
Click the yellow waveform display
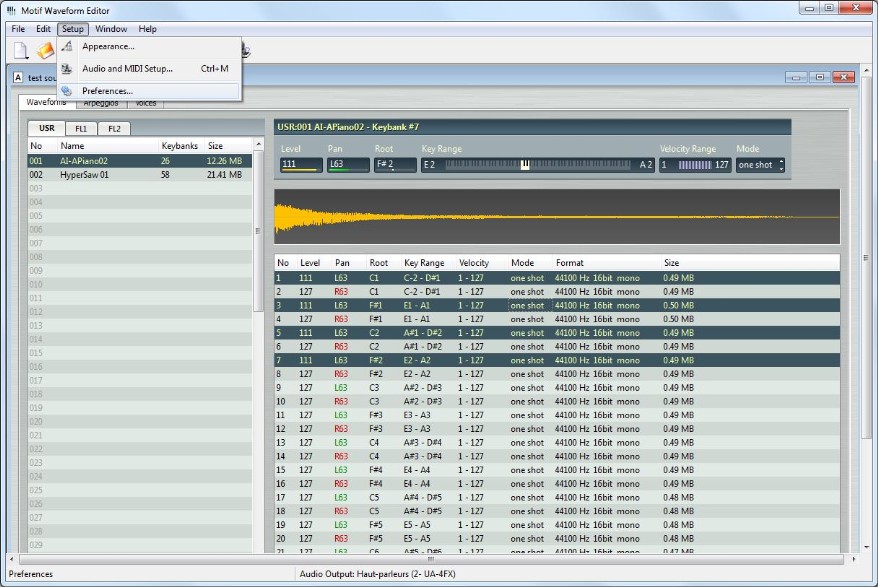(557, 217)
